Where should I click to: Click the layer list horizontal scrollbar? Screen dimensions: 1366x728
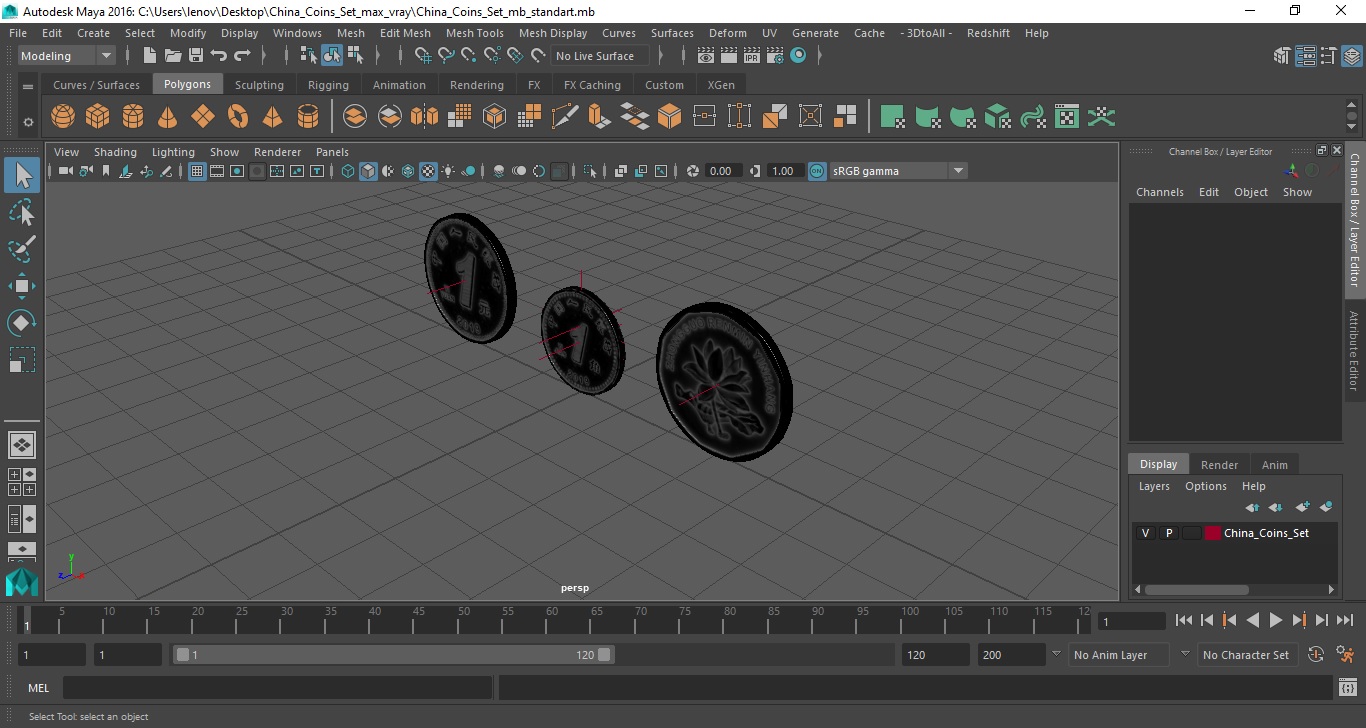1196,589
